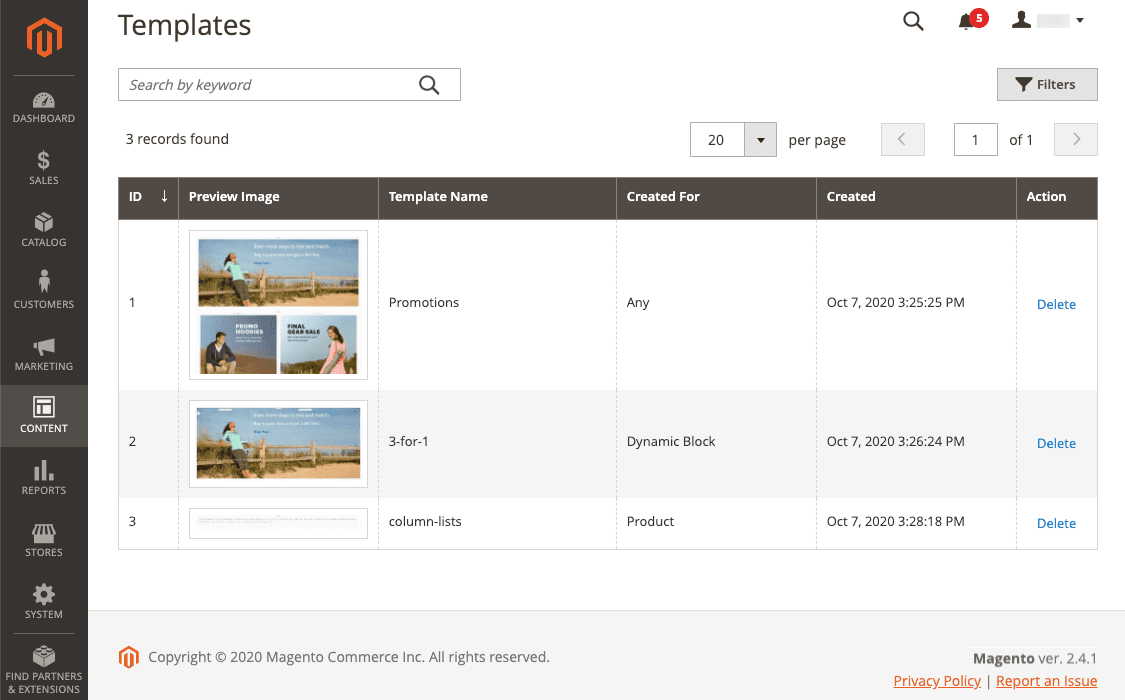This screenshot has height=700, width=1125.
Task: Delete the 3-for-1 template
Action: pos(1056,443)
